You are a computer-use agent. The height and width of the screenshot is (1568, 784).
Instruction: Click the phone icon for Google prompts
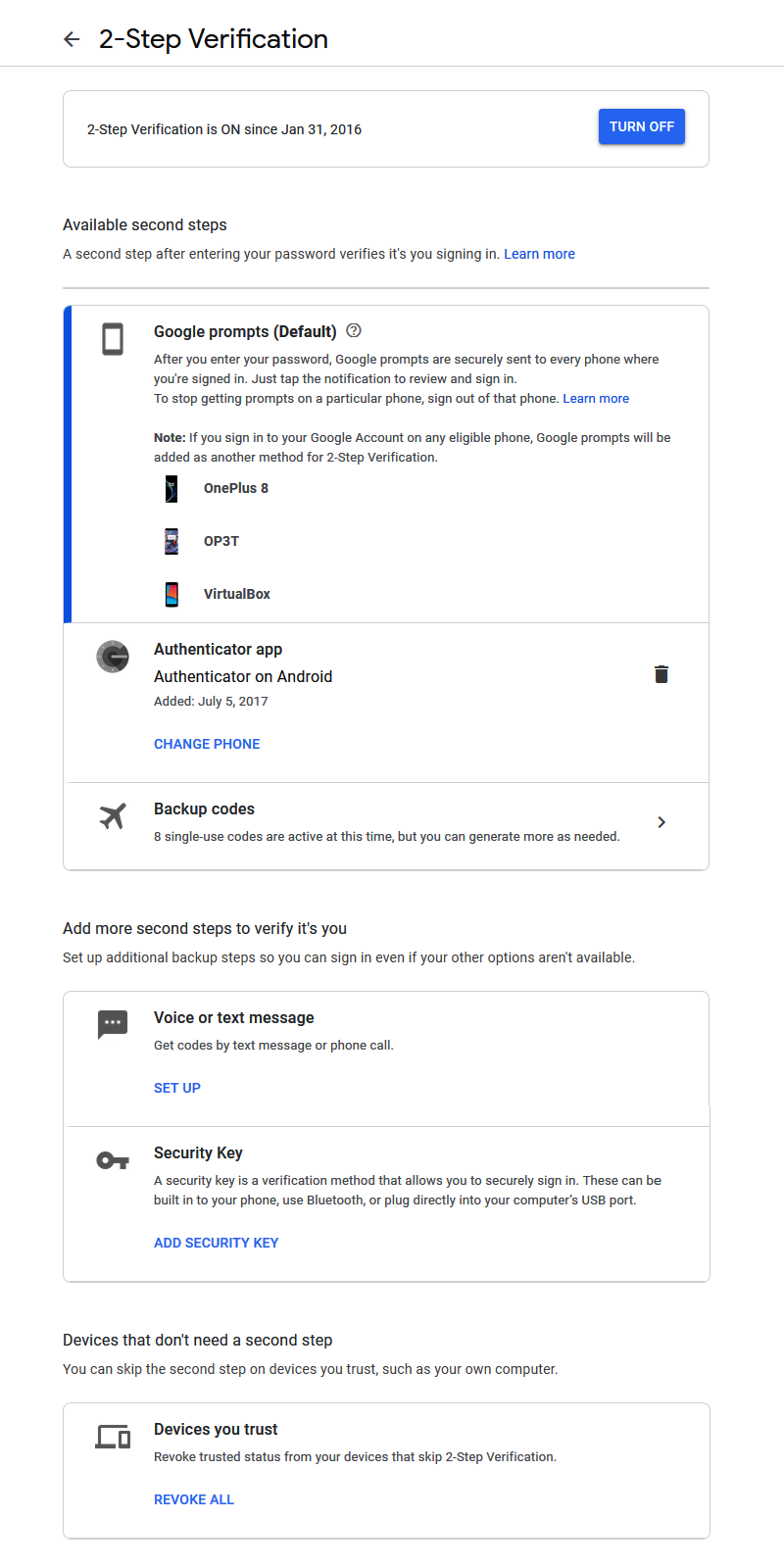click(113, 339)
